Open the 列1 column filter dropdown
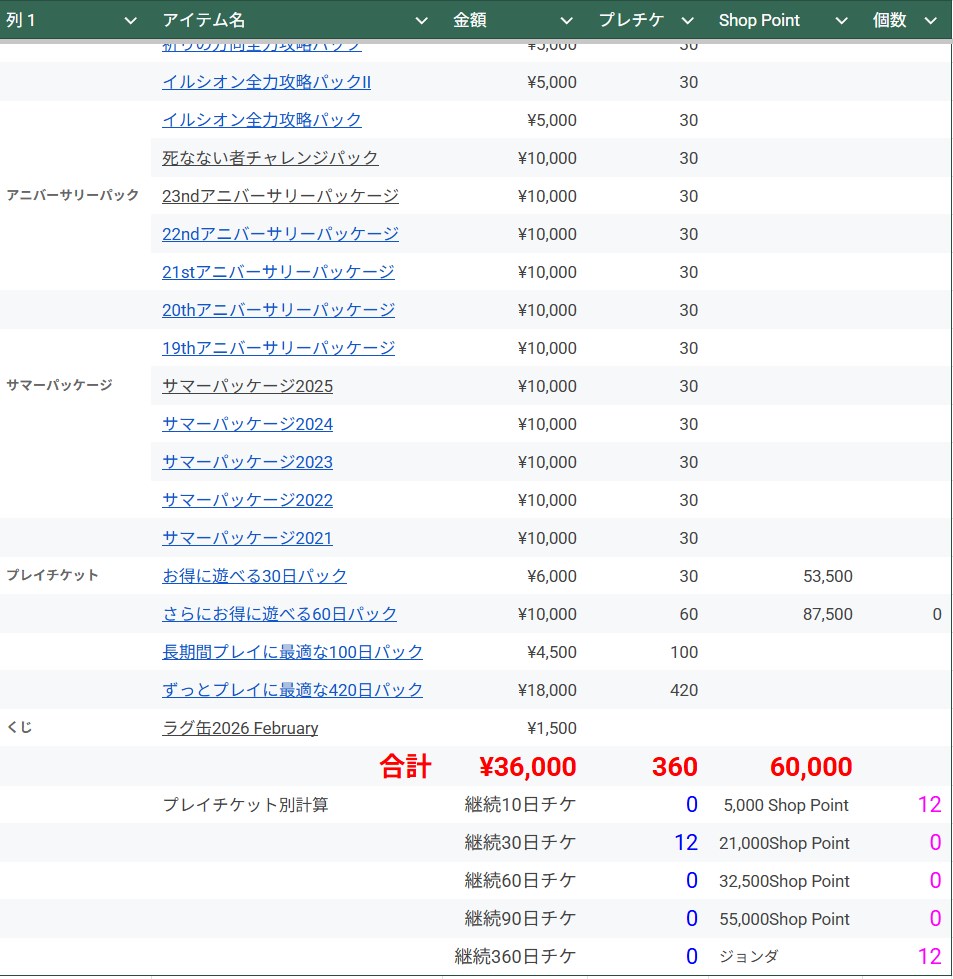Image resolution: width=953 pixels, height=979 pixels. [130, 21]
